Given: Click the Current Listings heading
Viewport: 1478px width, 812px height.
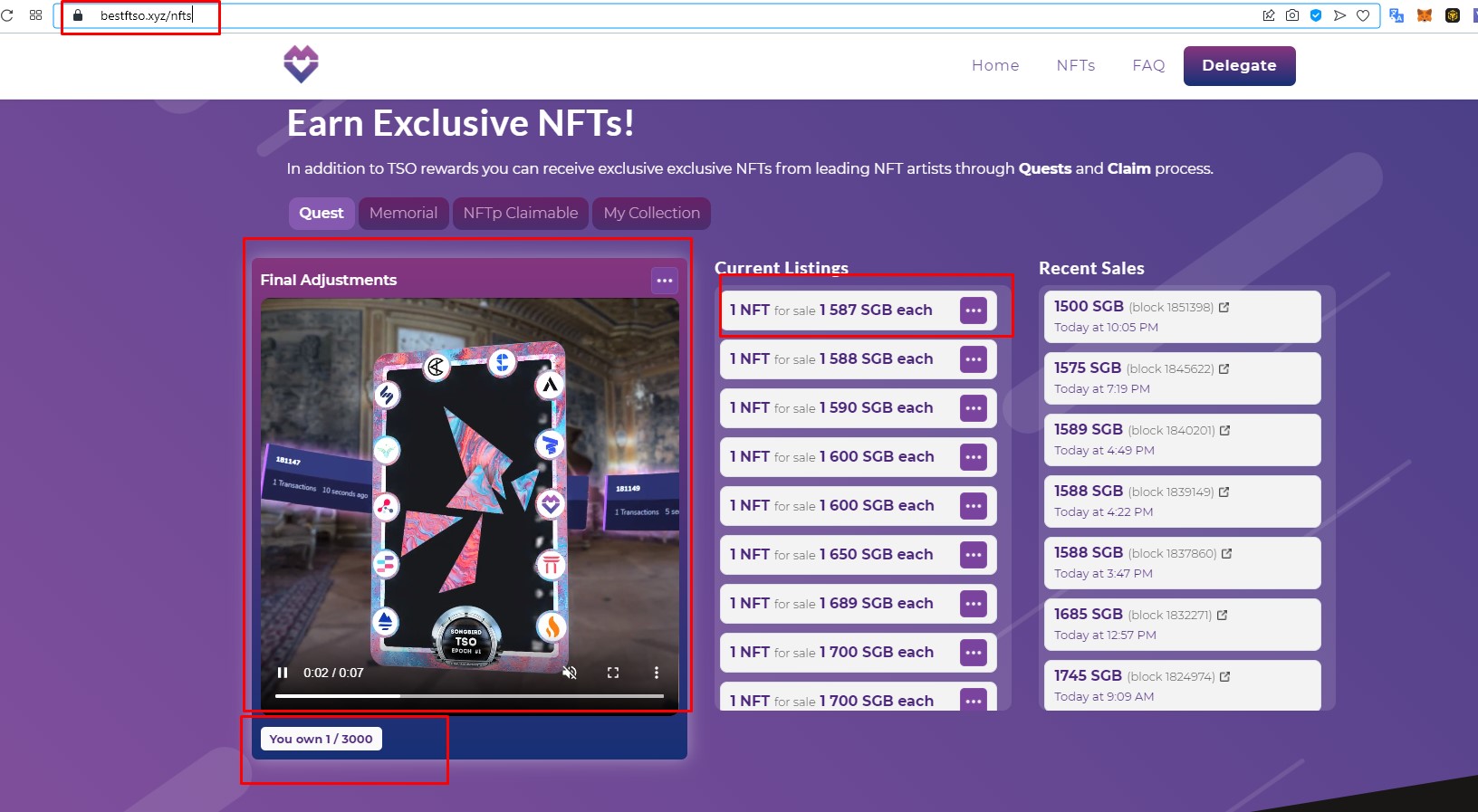Looking at the screenshot, I should 782,268.
